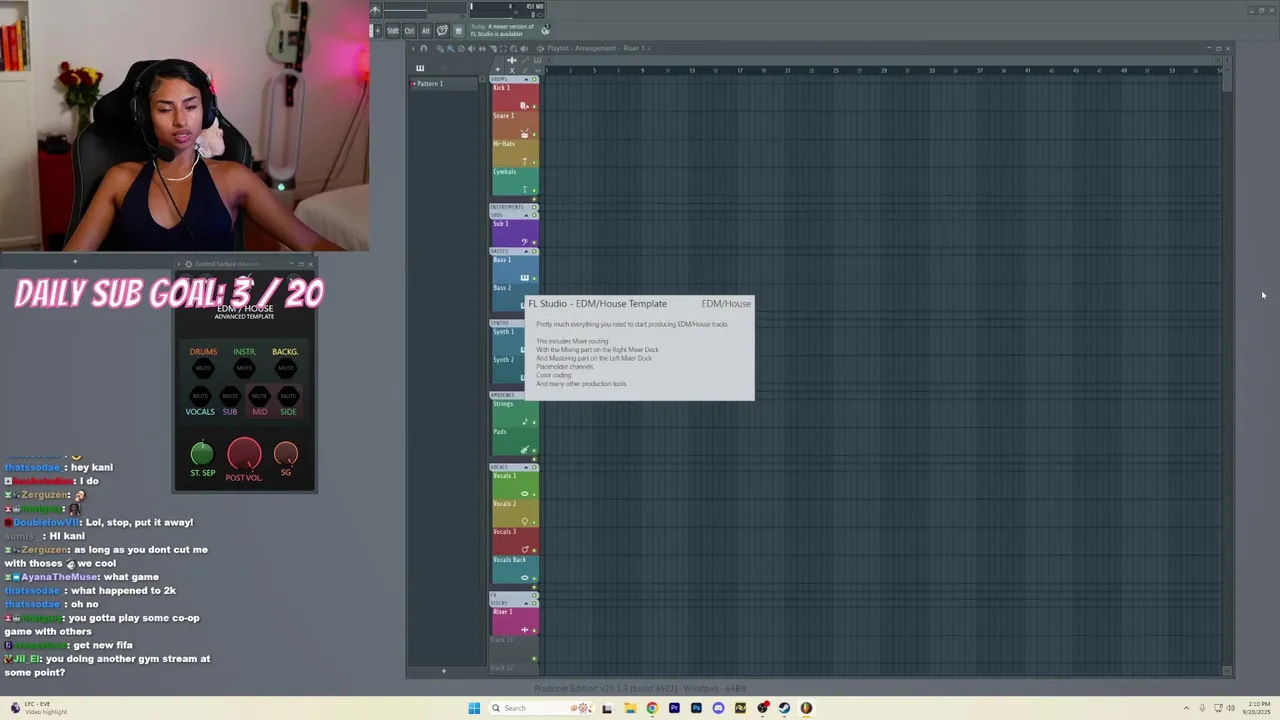
Task: Click the orange SG knob
Action: tap(285, 455)
